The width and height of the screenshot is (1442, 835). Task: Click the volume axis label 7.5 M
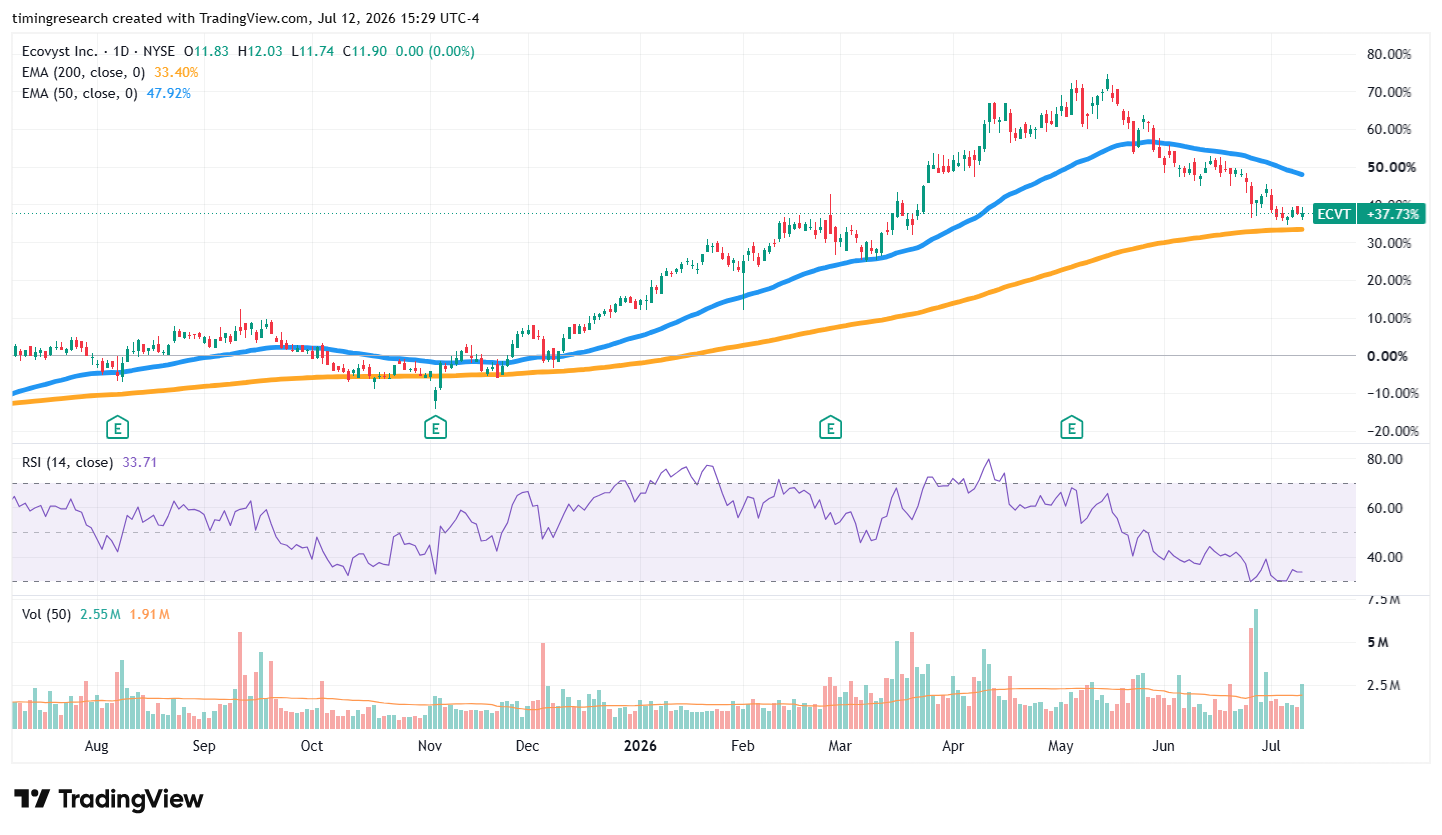(1385, 600)
